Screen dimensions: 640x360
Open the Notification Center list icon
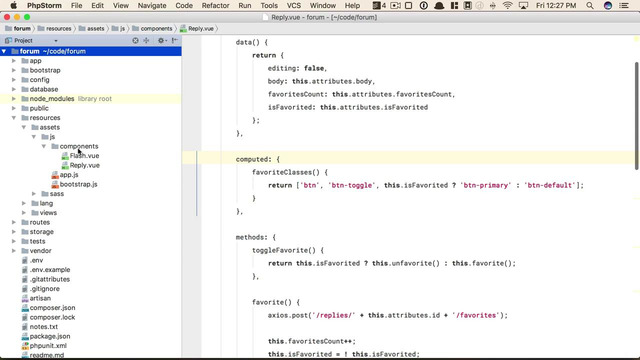(x=624, y=5)
